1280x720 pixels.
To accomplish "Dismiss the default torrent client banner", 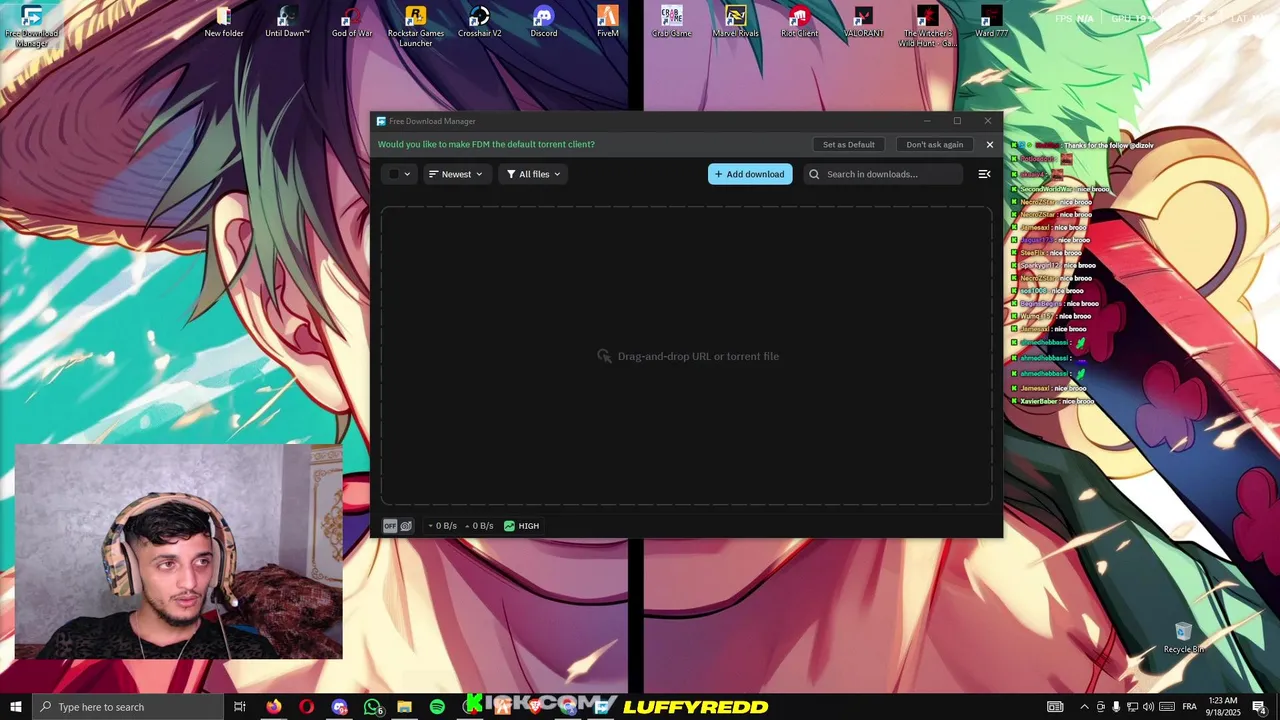I will tap(990, 145).
